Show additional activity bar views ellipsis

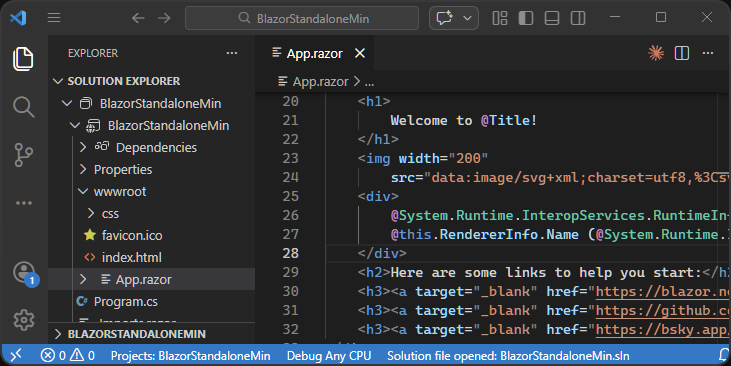[x=23, y=203]
